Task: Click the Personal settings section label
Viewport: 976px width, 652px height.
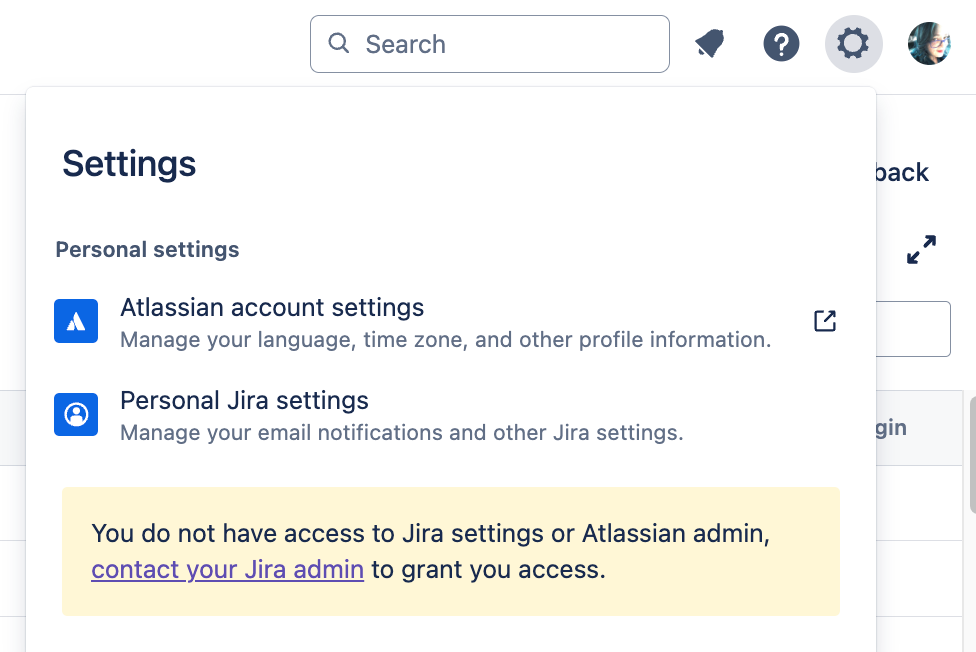Action: point(147,250)
